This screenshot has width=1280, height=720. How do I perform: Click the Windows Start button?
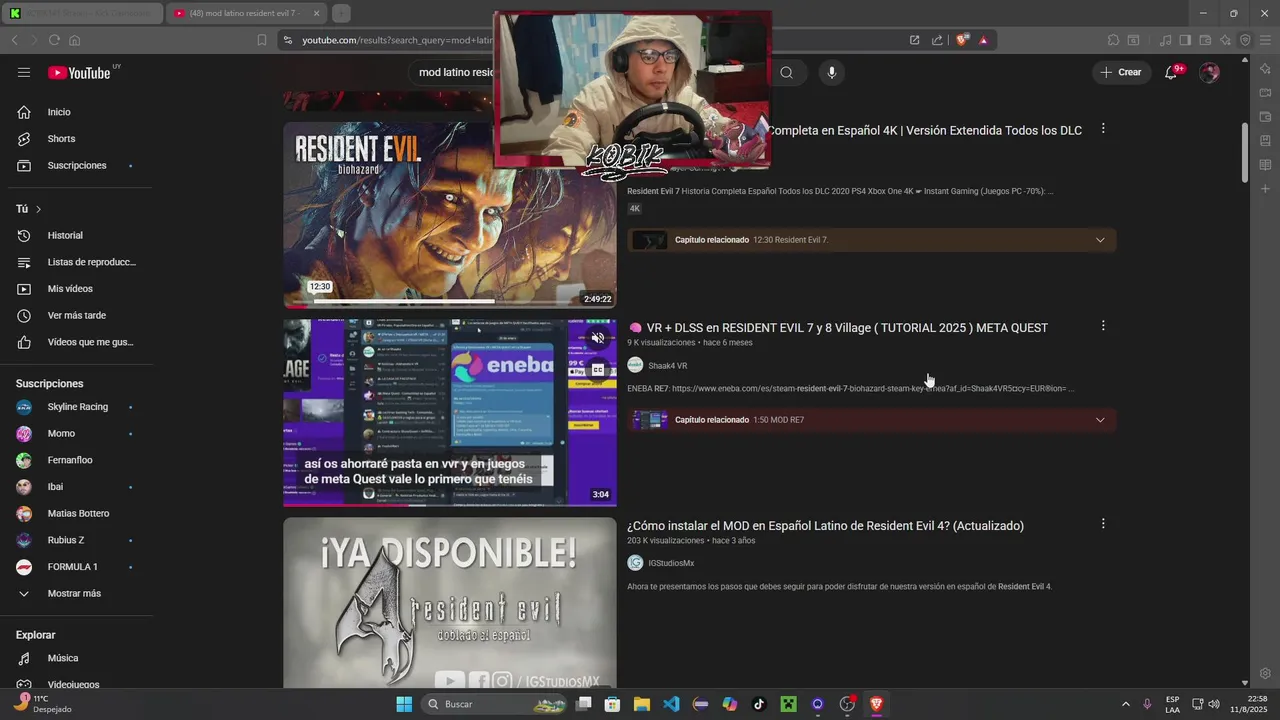404,704
